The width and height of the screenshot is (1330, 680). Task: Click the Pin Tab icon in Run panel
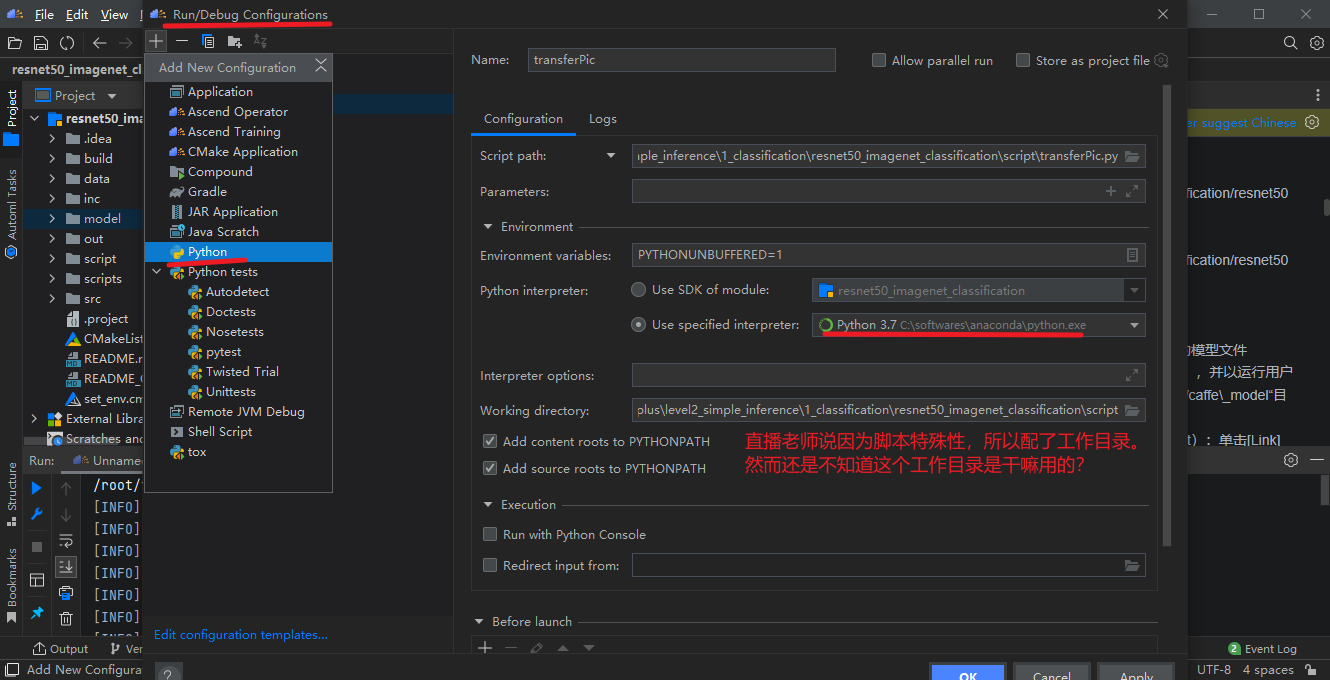[36, 613]
